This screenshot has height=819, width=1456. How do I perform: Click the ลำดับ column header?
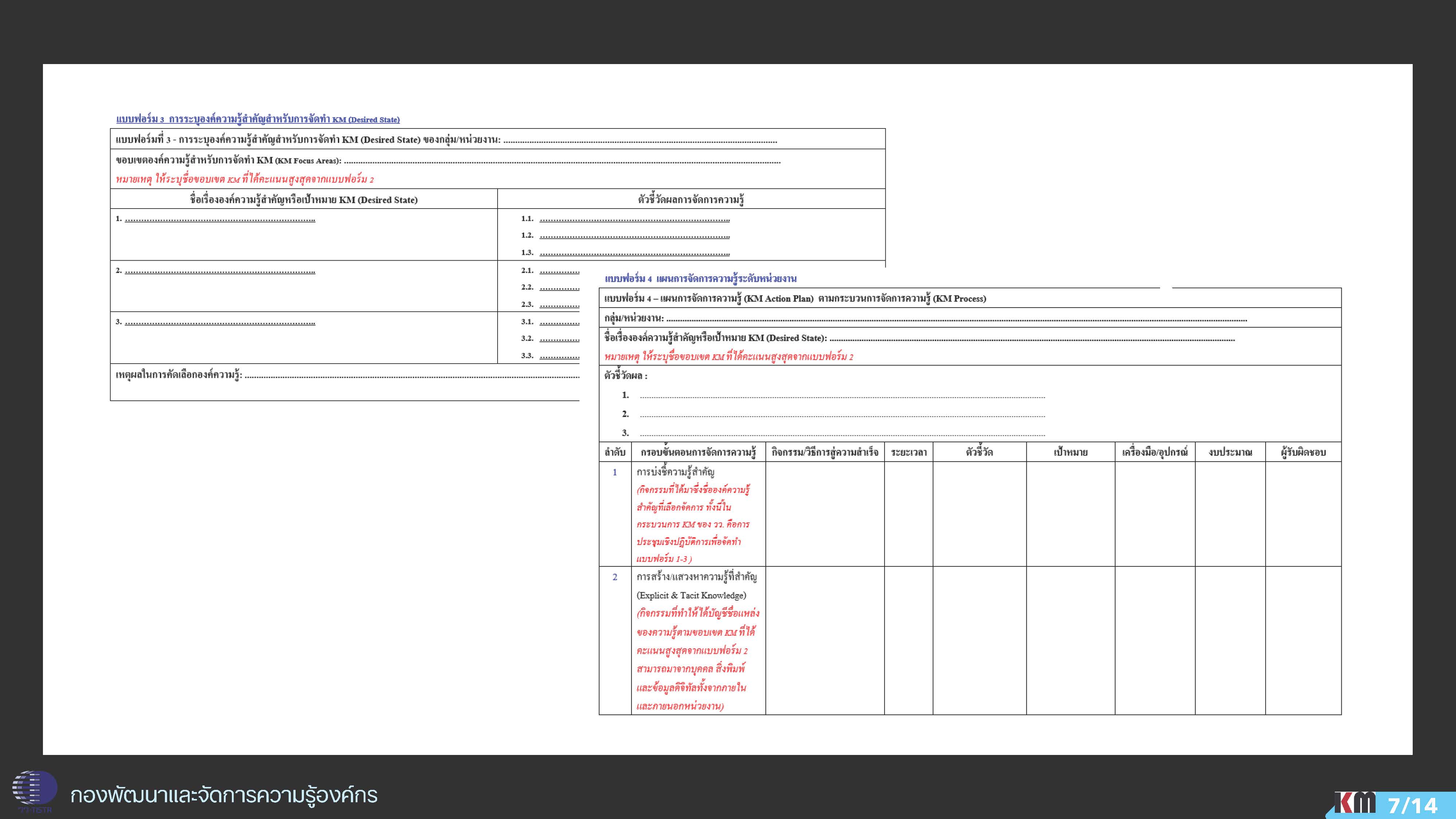[x=614, y=452]
